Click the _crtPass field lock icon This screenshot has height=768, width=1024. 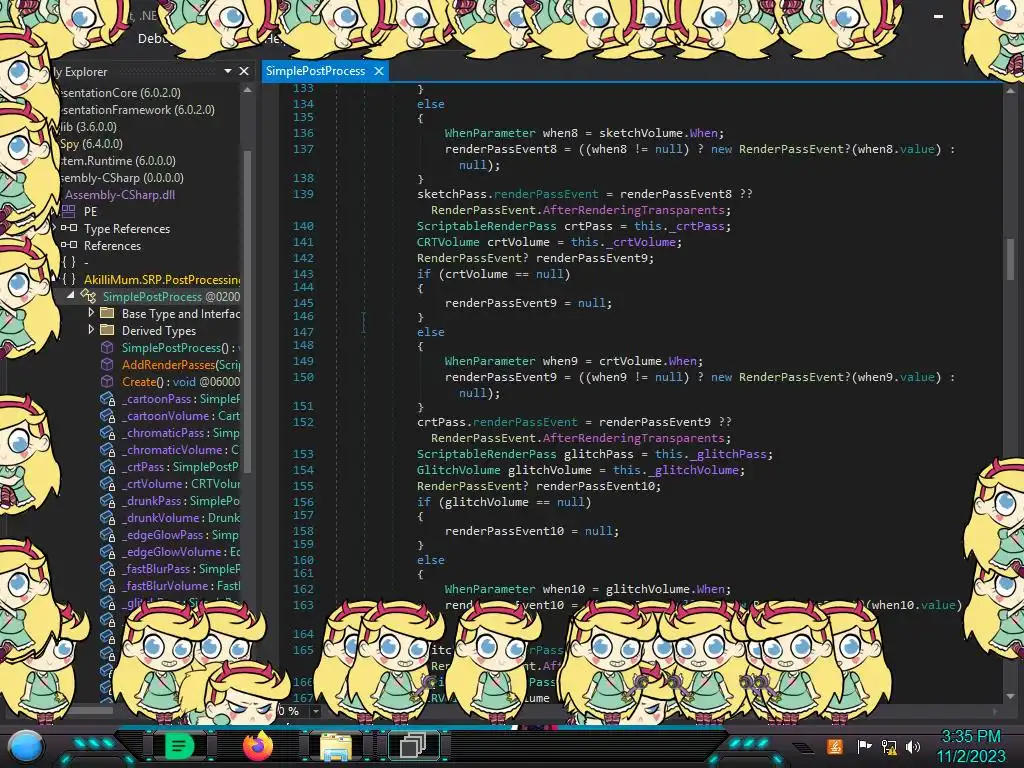click(x=107, y=466)
